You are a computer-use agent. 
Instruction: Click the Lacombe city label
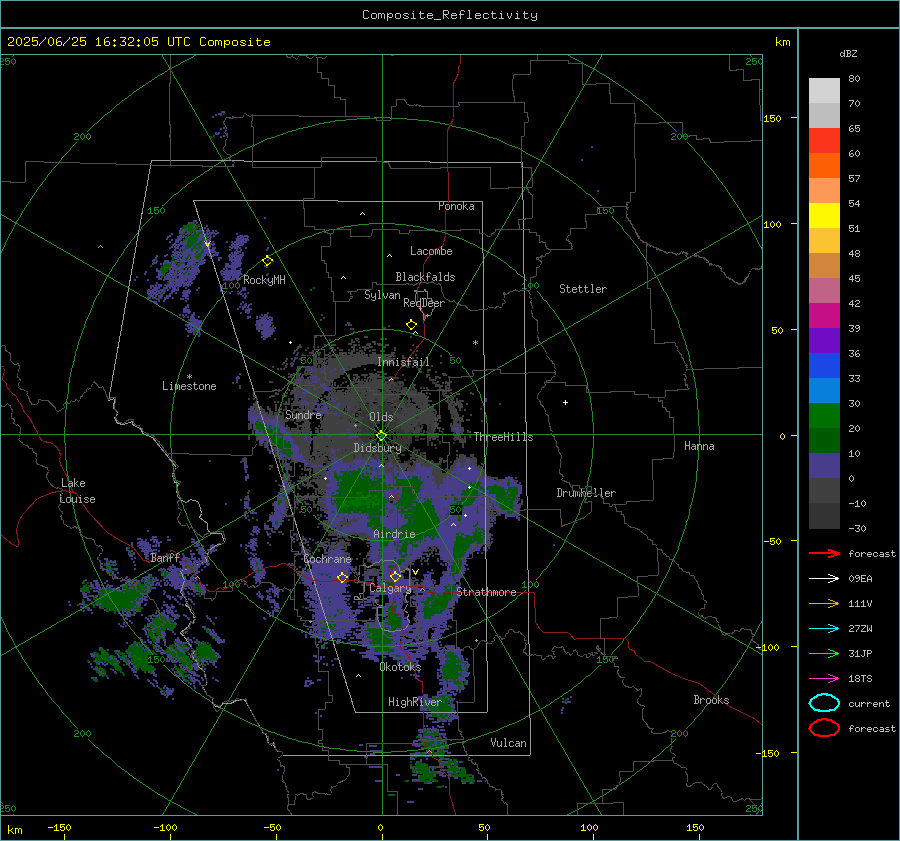coord(431,251)
